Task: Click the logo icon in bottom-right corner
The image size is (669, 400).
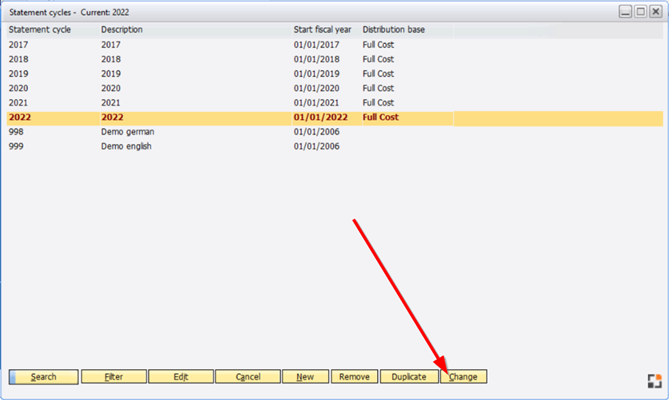Action: pyautogui.click(x=655, y=380)
